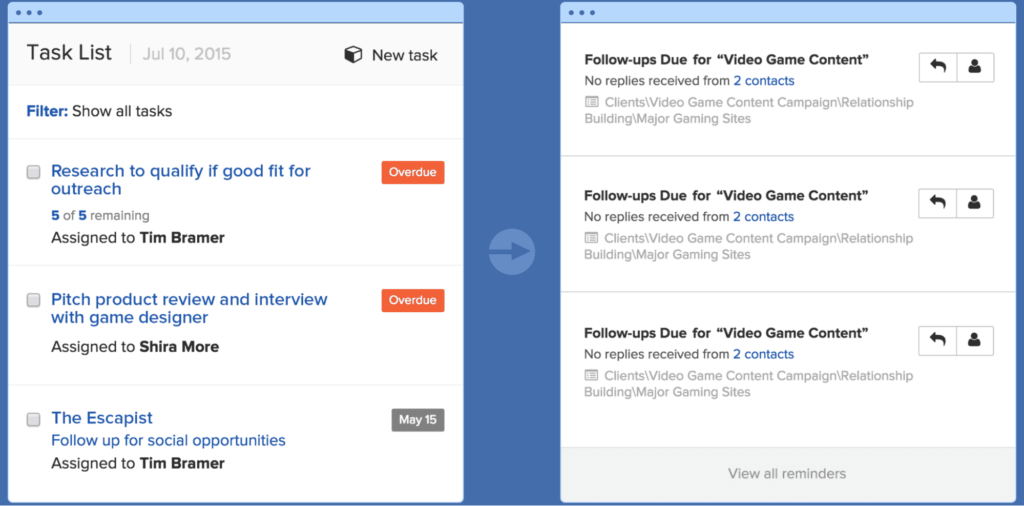Click second reminder's Clients folder path text

click(749, 247)
